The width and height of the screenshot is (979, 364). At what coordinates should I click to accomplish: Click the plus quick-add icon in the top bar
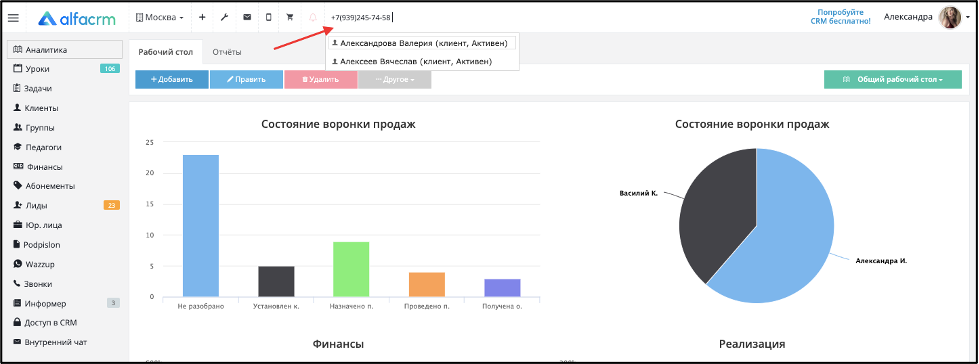pos(202,17)
